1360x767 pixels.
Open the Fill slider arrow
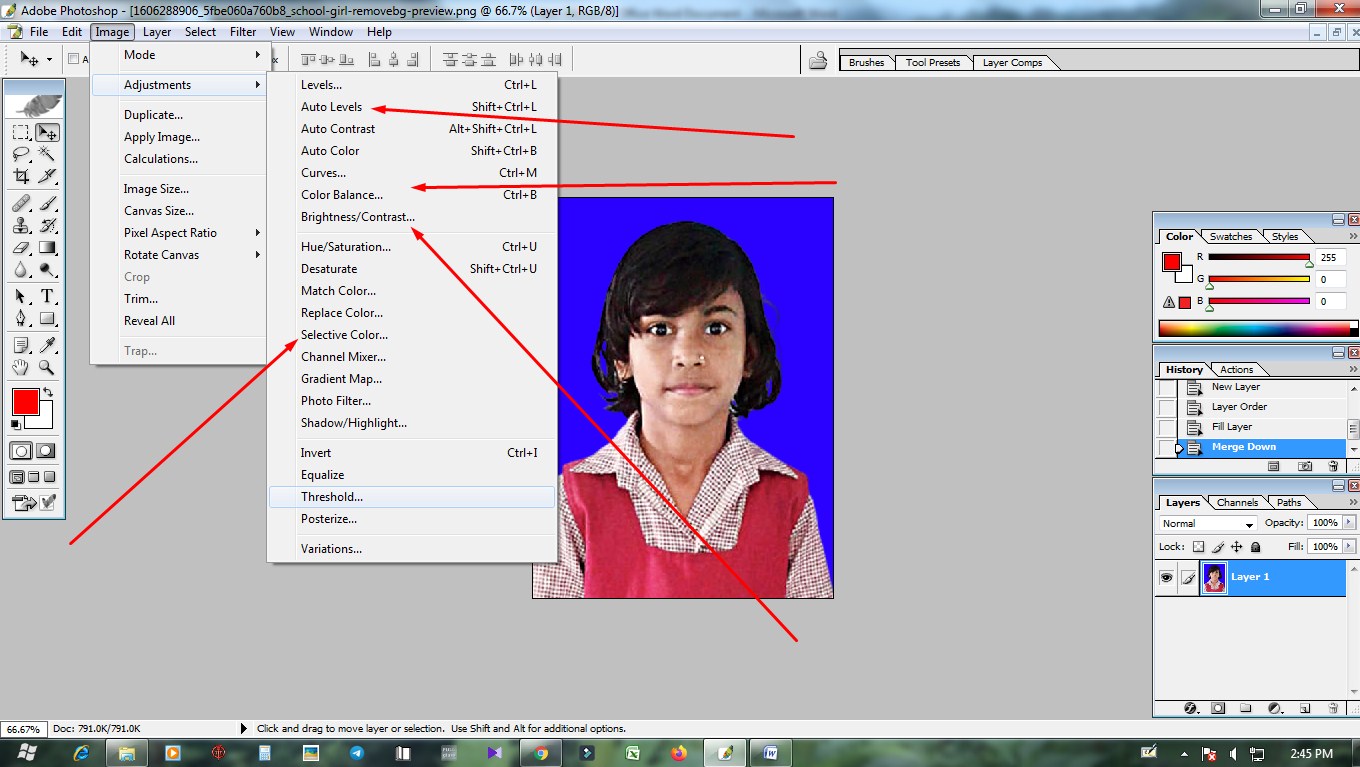[x=1350, y=547]
